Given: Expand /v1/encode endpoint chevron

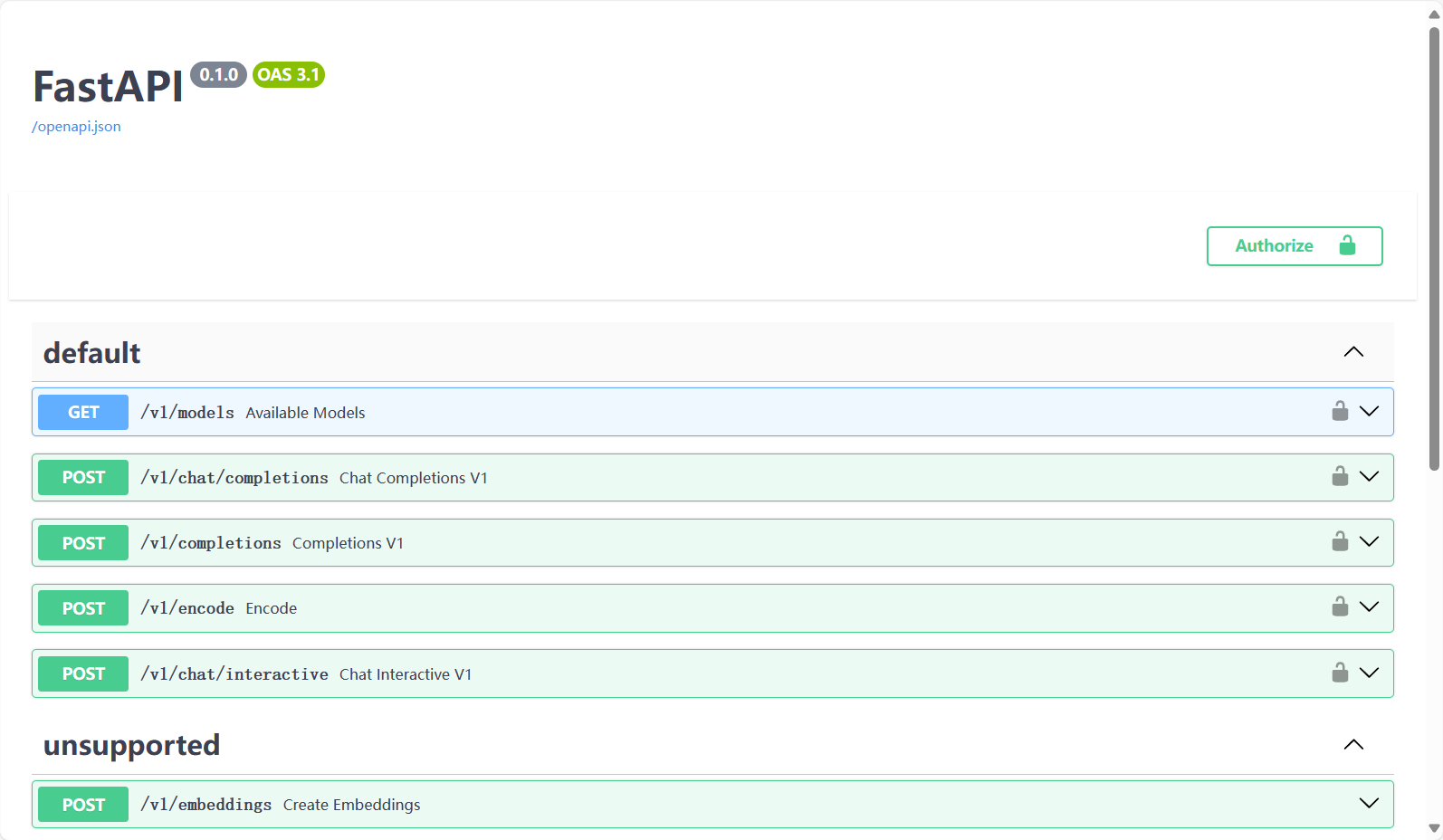Looking at the screenshot, I should 1369,607.
